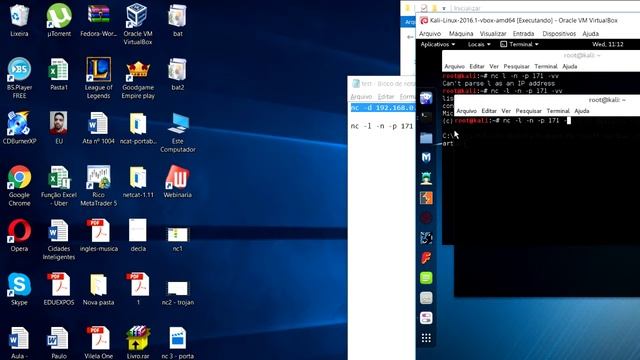Select the Skype desktop shortcut

19,289
